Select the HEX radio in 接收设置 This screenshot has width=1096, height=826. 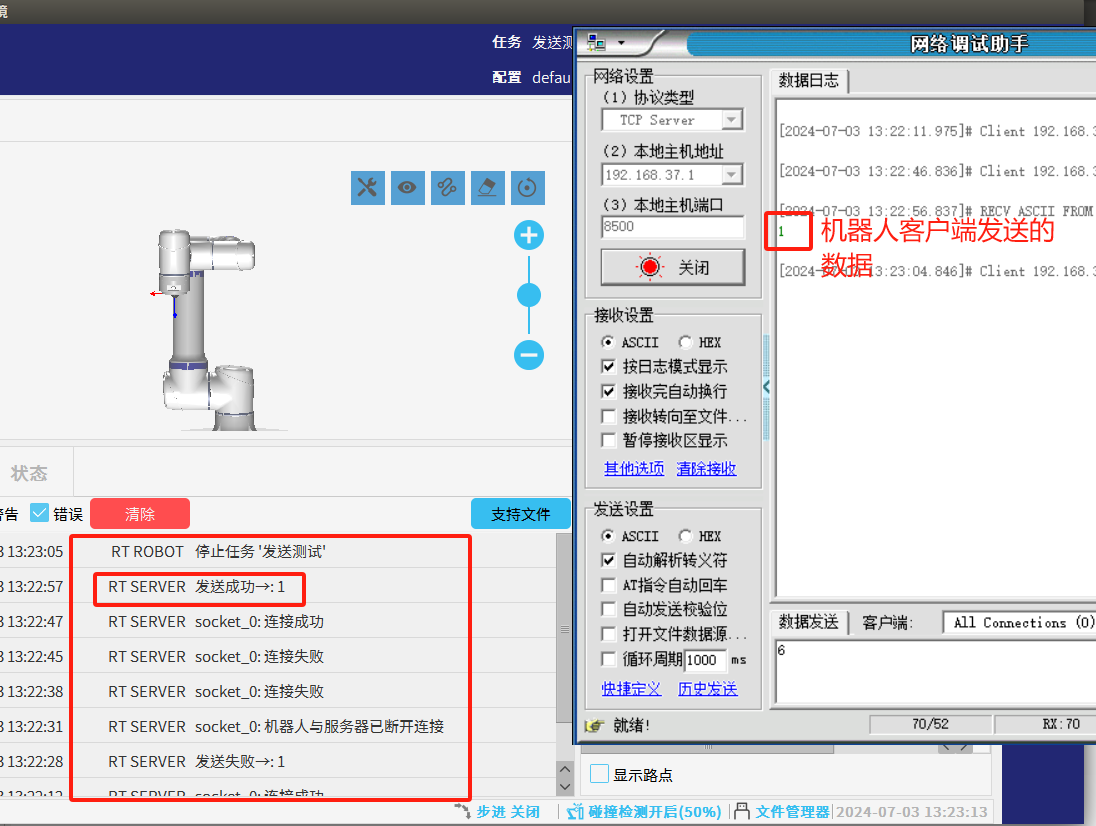685,342
